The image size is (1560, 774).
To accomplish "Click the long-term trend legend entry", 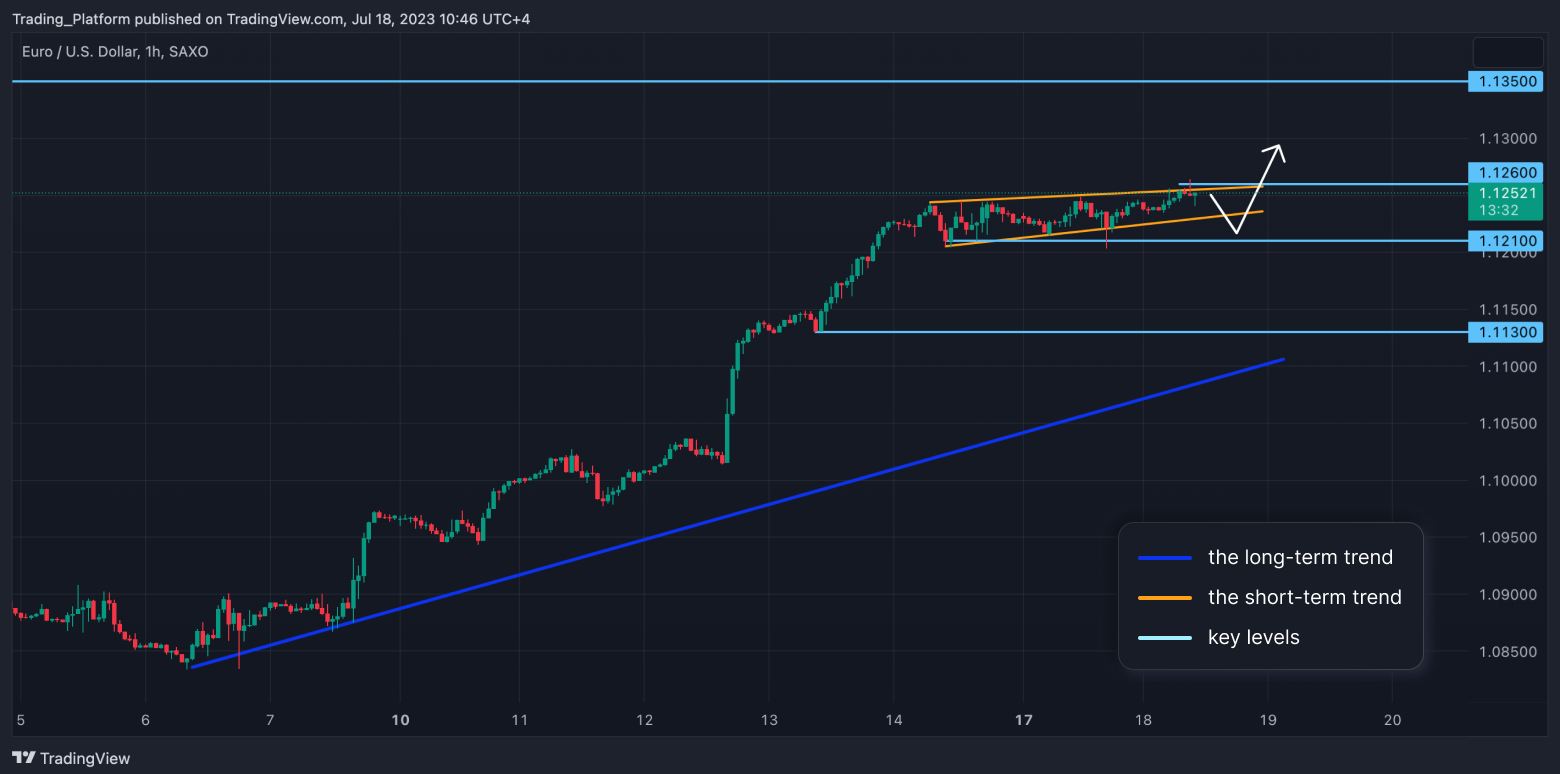I will (1300, 557).
